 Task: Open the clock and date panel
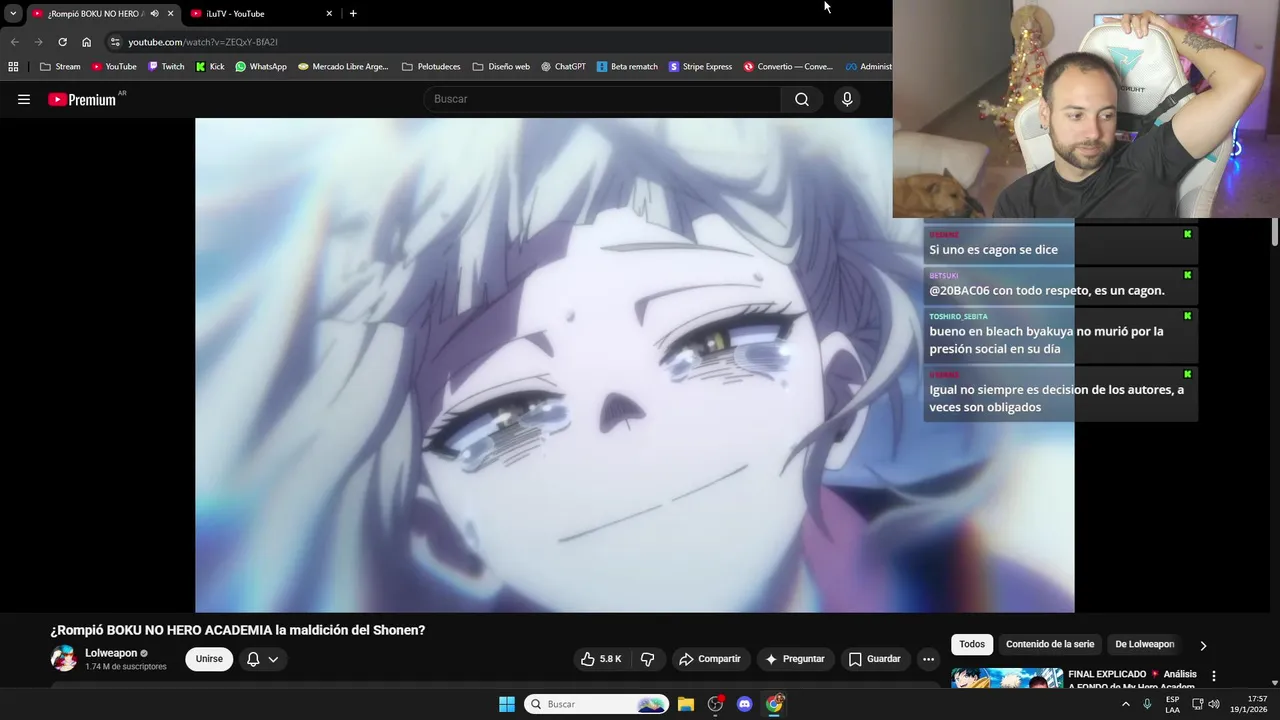tap(1249, 704)
